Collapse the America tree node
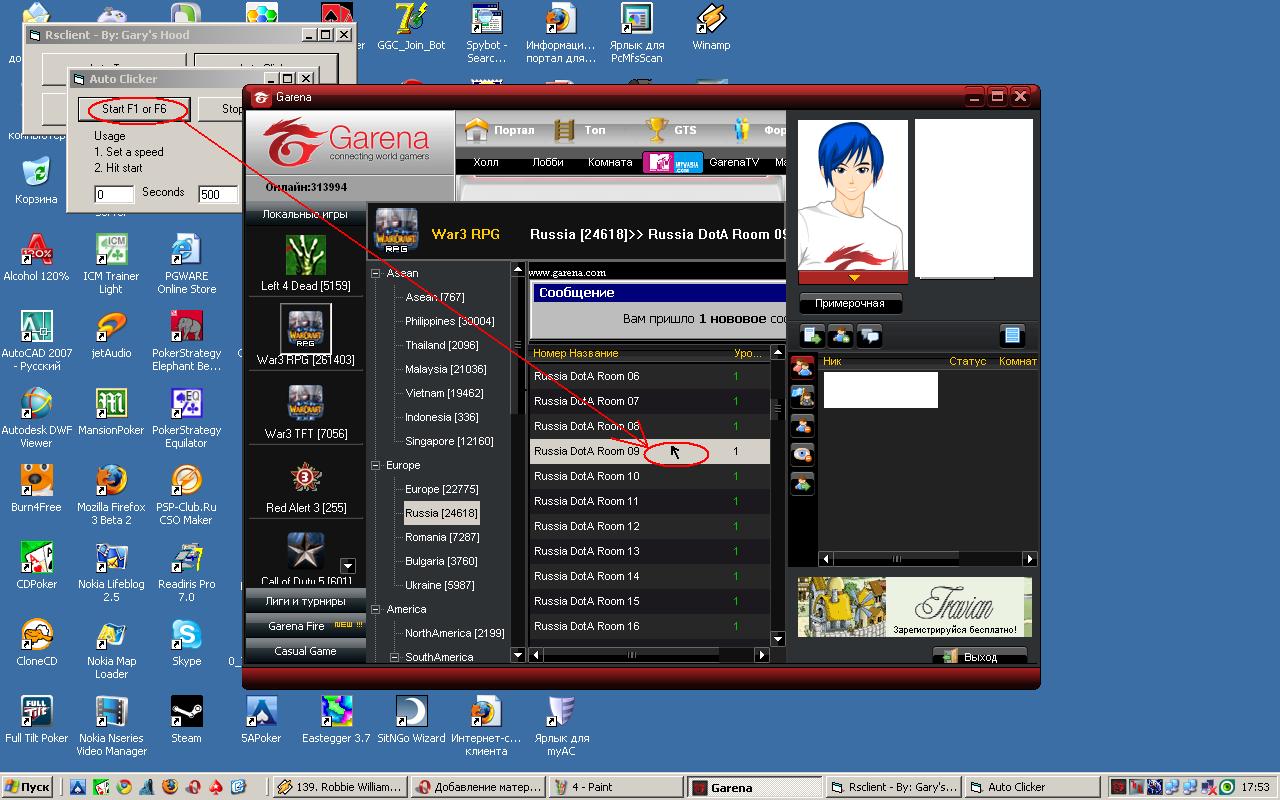Viewport: 1280px width, 800px height. coord(376,609)
